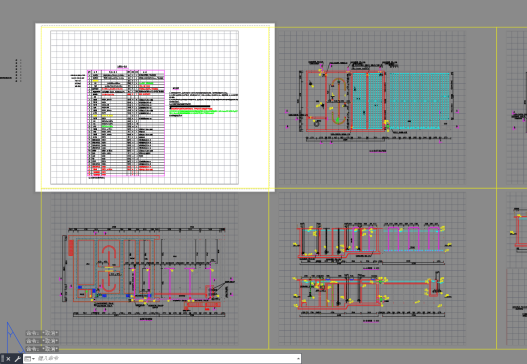The image size is (527, 364).
Task: Select the magenta-bordered table on the white sheet
Action: [x=126, y=123]
